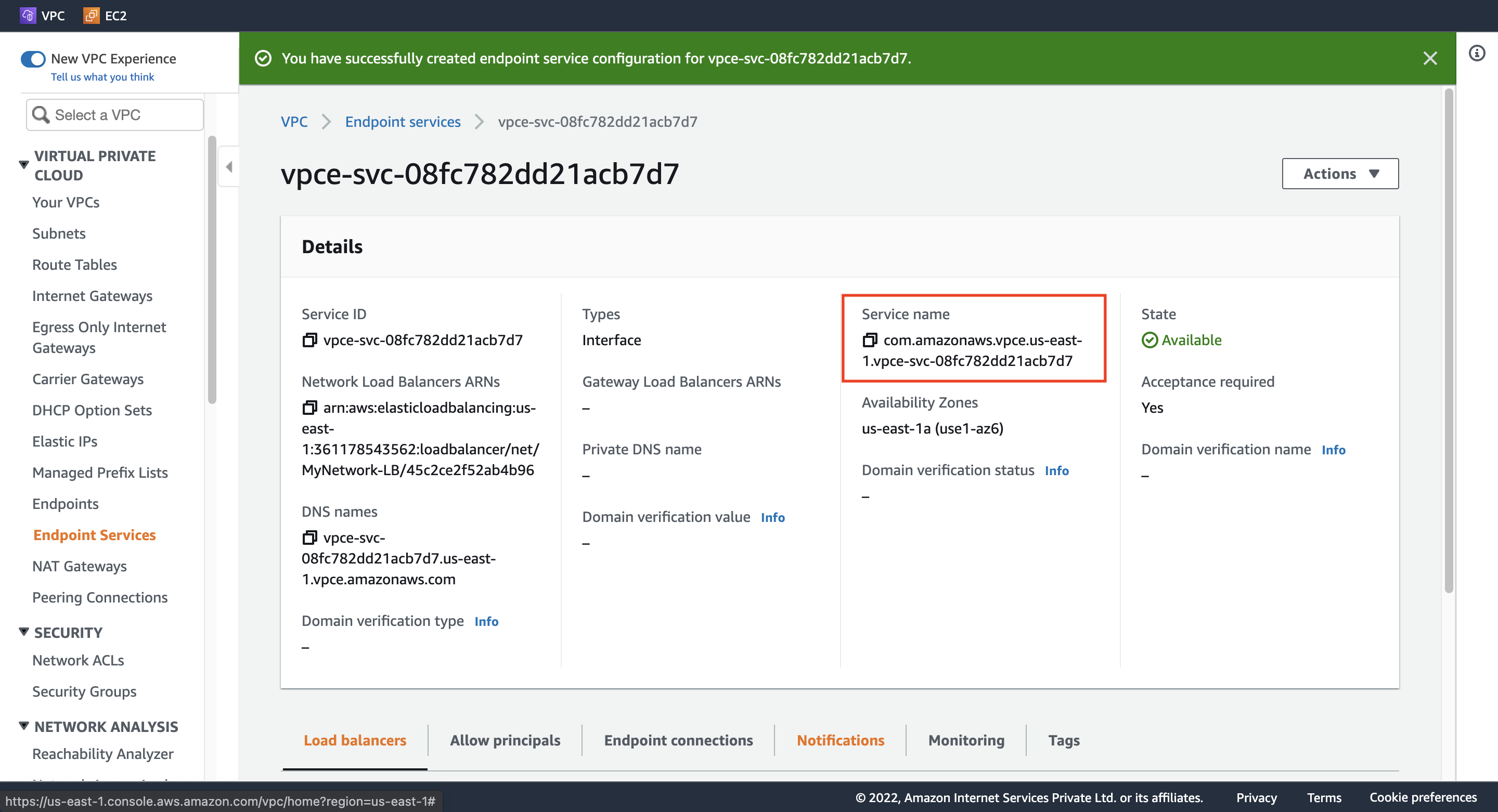The image size is (1498, 812).
Task: Toggle the New VPC Experience switch
Action: click(35, 58)
